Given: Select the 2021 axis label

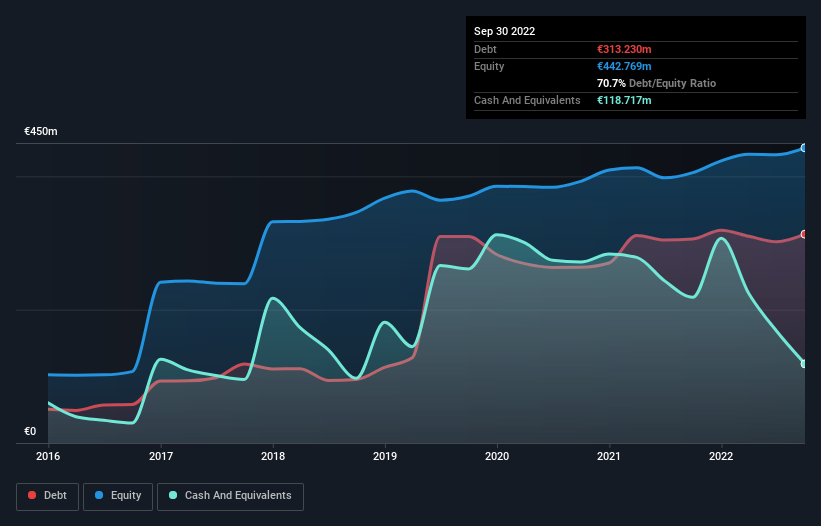Looking at the screenshot, I should click(609, 456).
